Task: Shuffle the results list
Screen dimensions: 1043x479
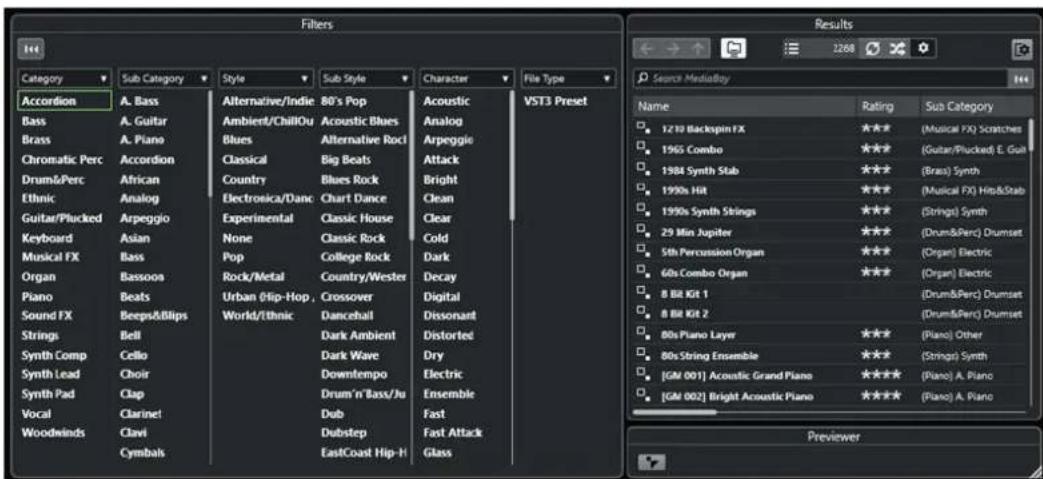Action: coord(895,49)
